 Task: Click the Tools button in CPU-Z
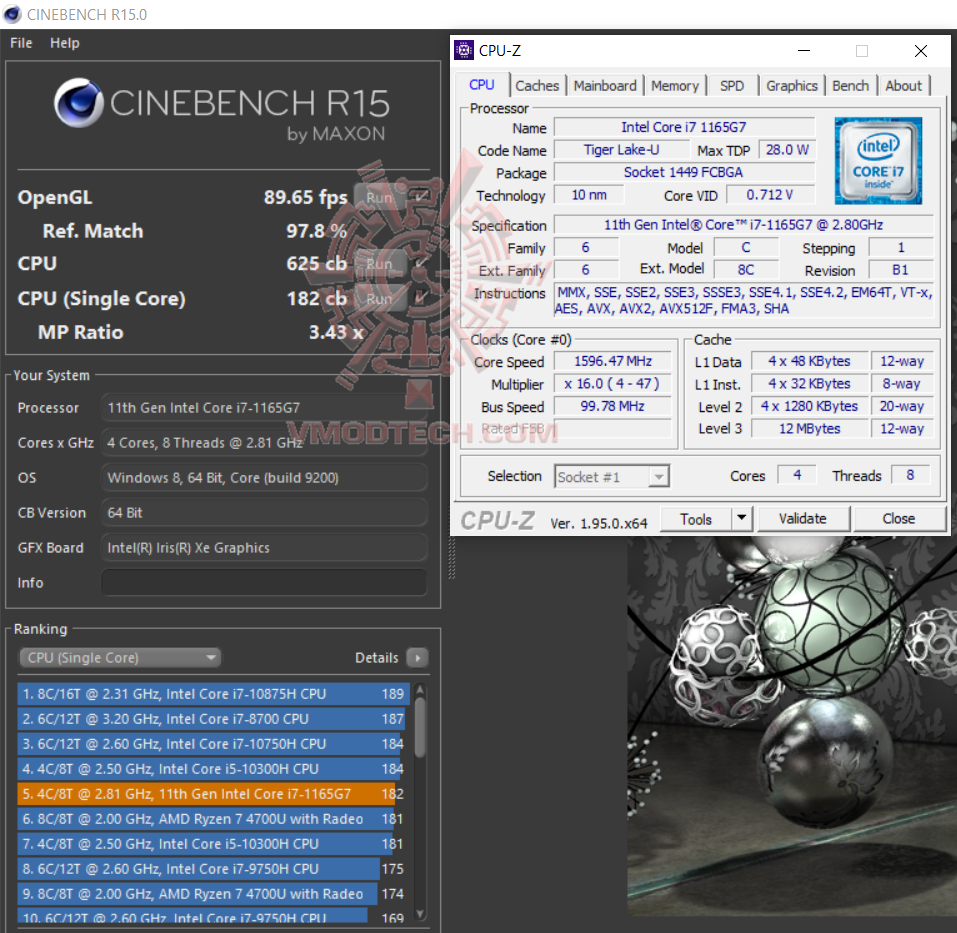(x=696, y=519)
